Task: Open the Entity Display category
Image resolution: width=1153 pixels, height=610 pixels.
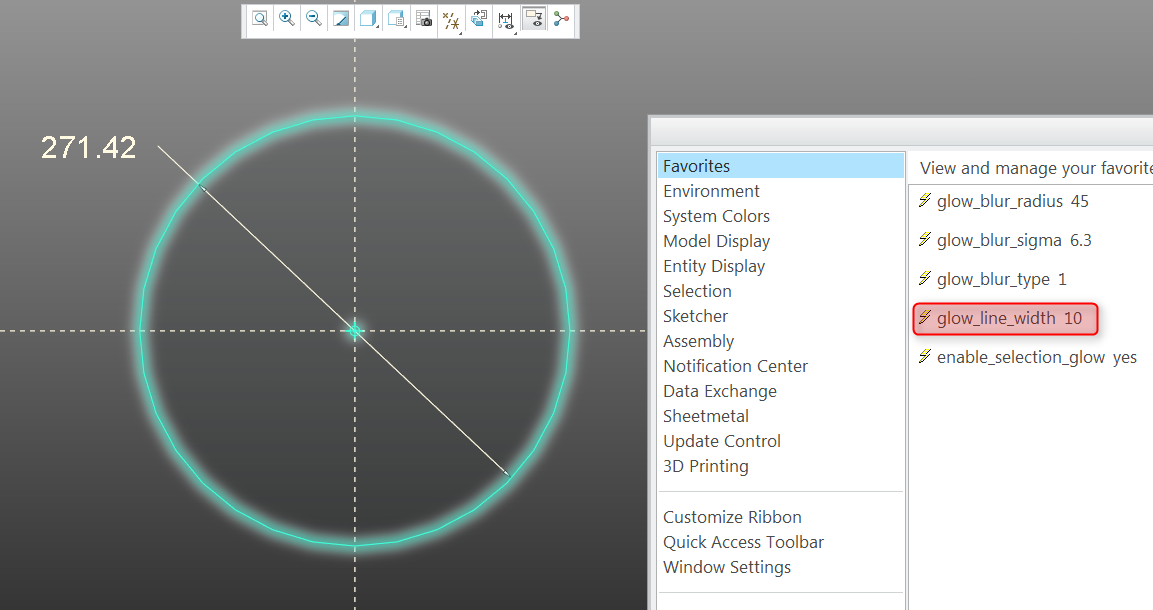Action: point(714,266)
